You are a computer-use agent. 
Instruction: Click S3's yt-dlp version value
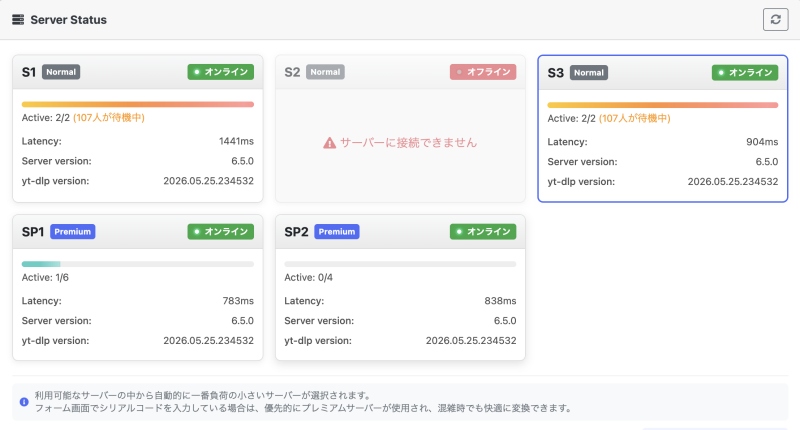click(733, 182)
